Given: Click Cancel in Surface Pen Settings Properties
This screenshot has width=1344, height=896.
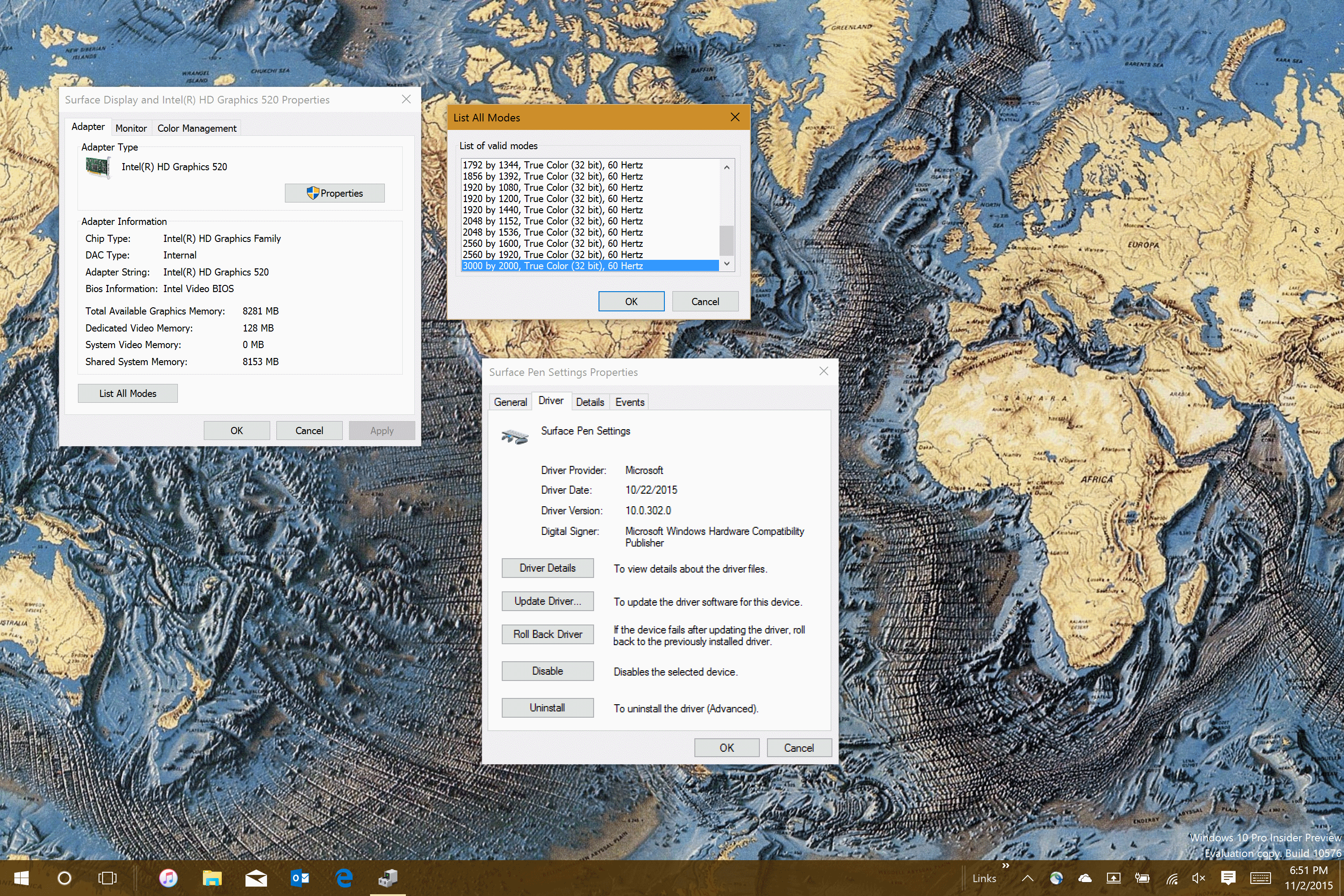Looking at the screenshot, I should pyautogui.click(x=799, y=747).
